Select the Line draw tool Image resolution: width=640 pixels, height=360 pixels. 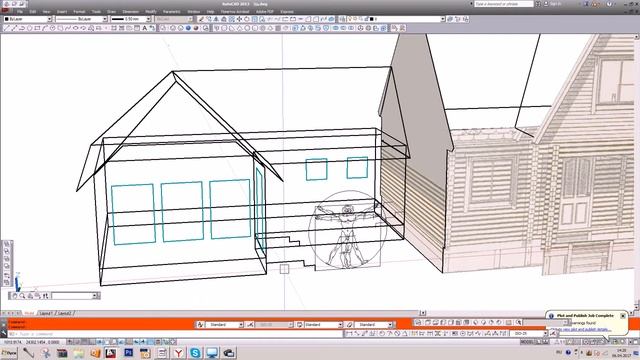[x=7, y=28]
